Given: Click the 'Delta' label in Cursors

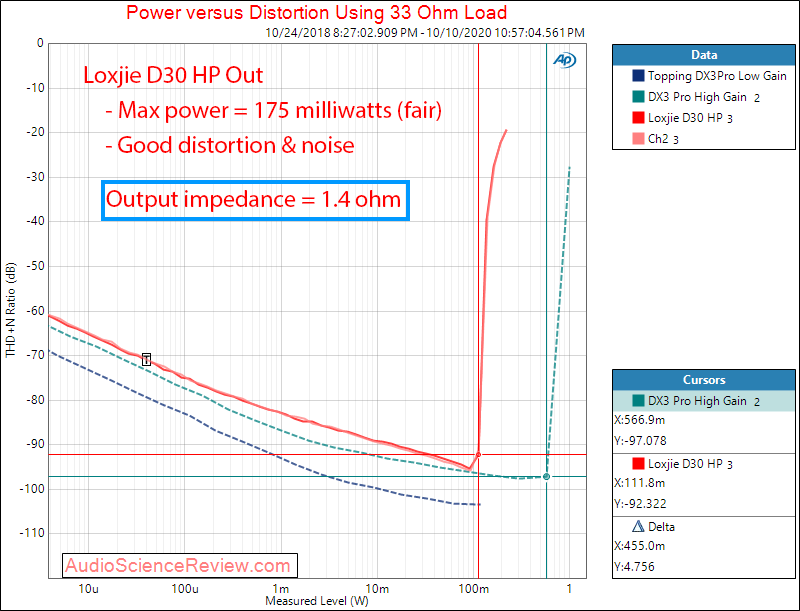Looking at the screenshot, I should point(661,527).
